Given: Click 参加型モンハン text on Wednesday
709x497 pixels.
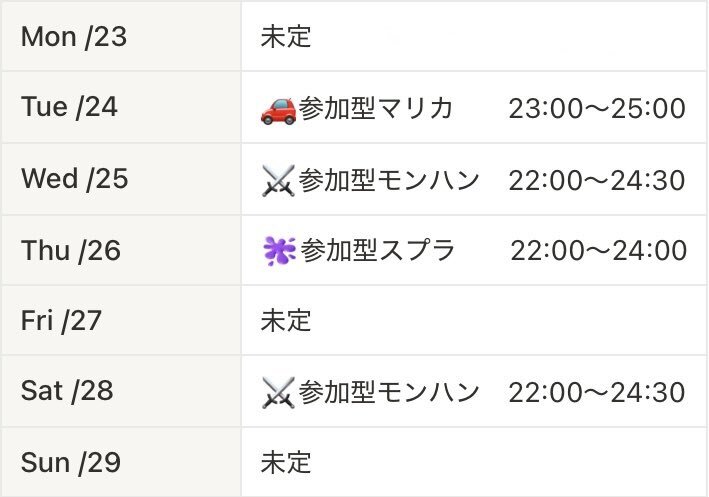Looking at the screenshot, I should (388, 180).
